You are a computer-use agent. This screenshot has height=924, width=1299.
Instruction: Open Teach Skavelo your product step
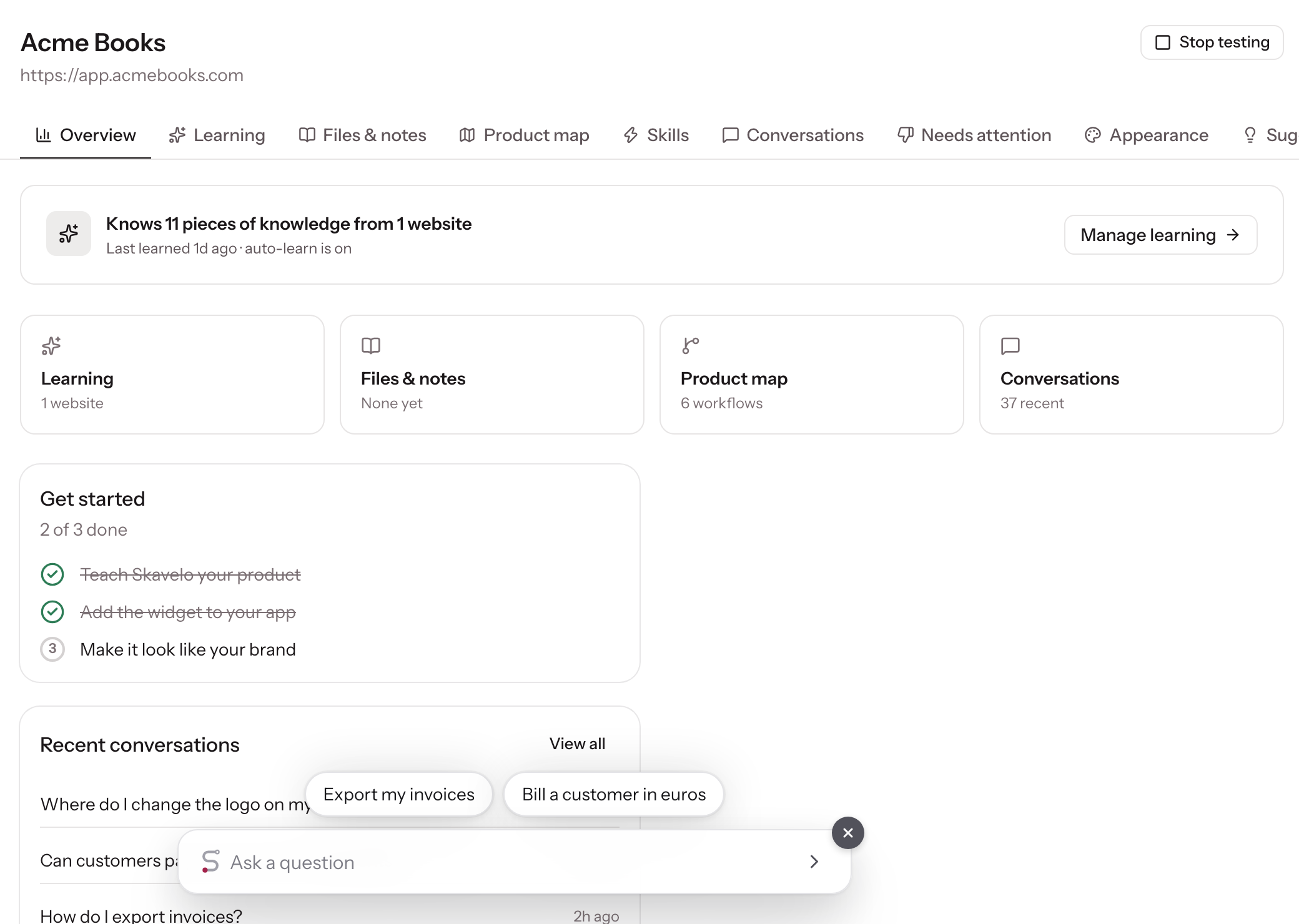(190, 574)
